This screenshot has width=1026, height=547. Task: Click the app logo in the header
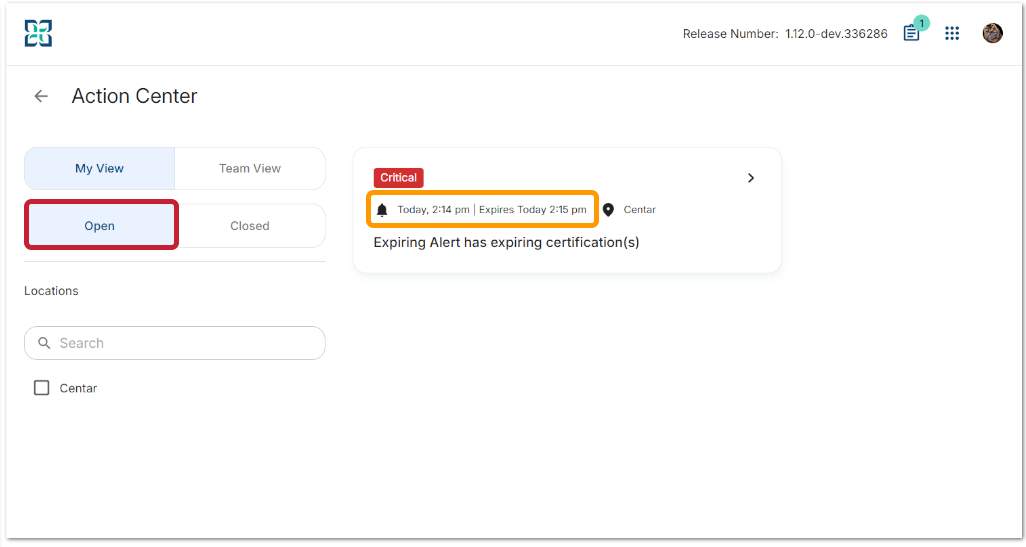coord(39,33)
